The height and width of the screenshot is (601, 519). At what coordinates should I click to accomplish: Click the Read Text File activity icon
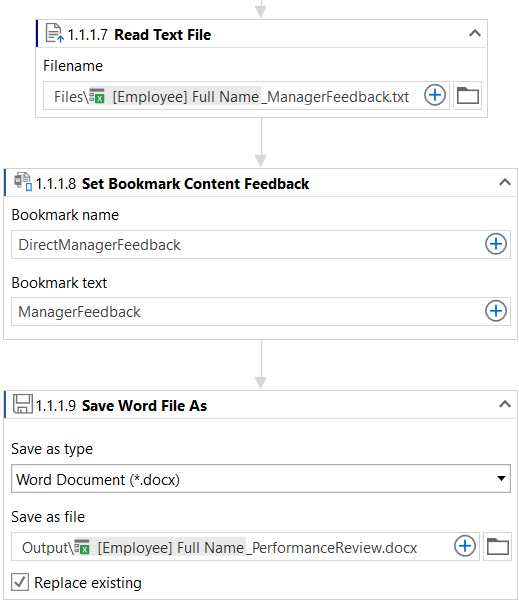(x=54, y=33)
